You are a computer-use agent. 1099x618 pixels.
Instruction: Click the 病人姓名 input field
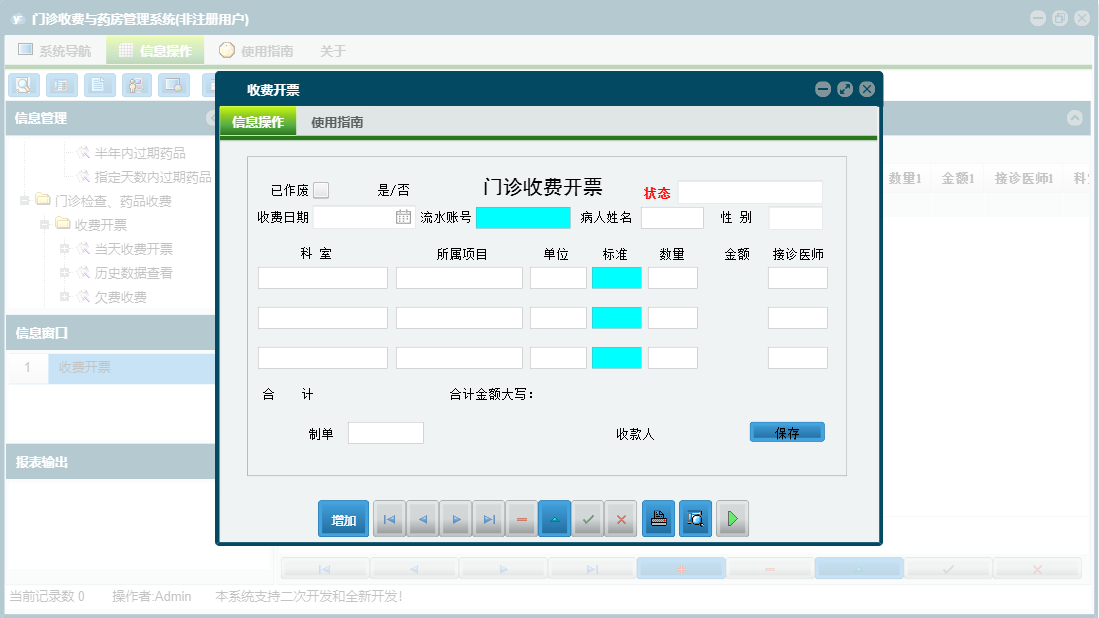672,217
